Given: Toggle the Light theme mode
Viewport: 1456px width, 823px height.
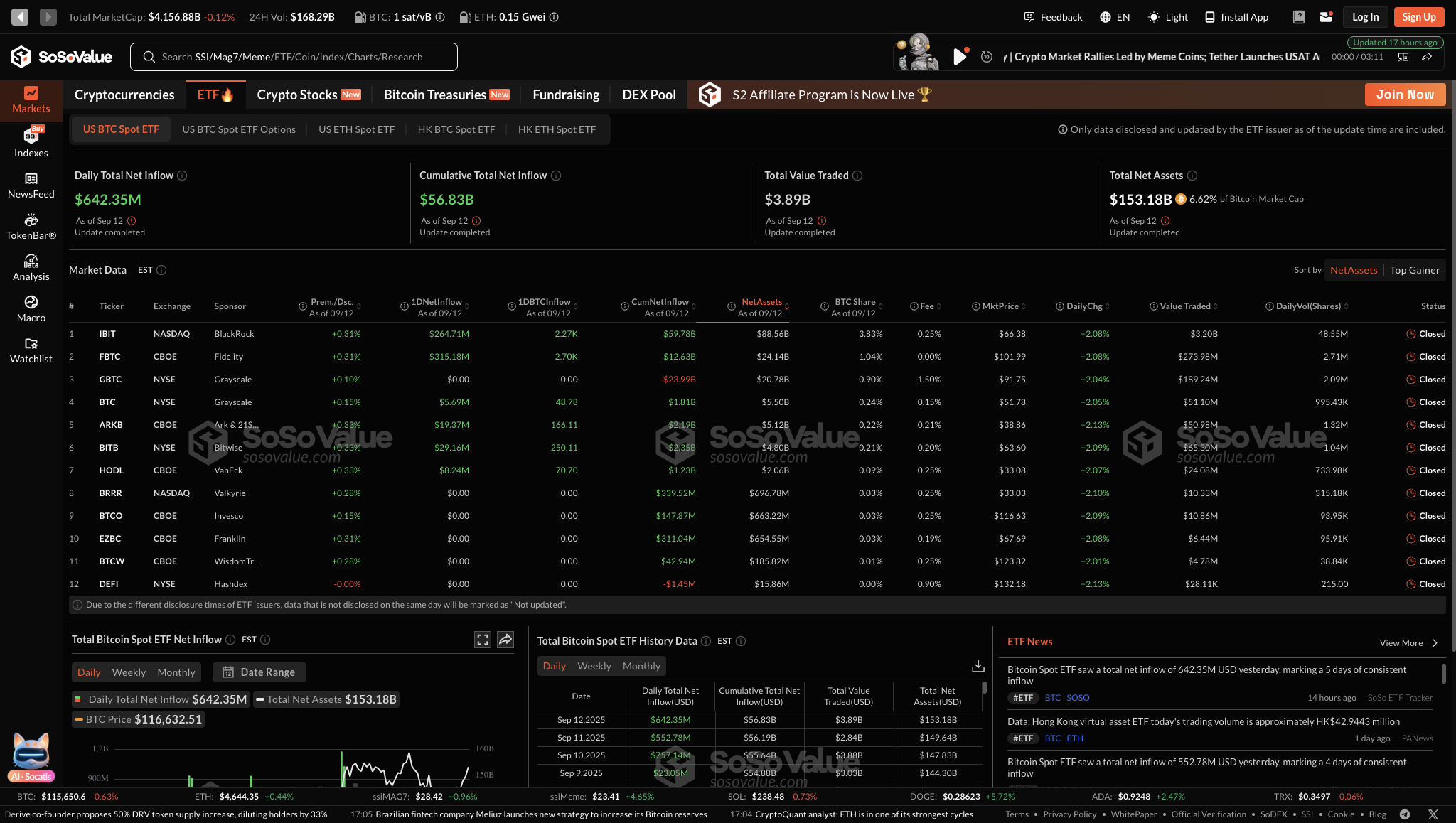Looking at the screenshot, I should [1168, 17].
